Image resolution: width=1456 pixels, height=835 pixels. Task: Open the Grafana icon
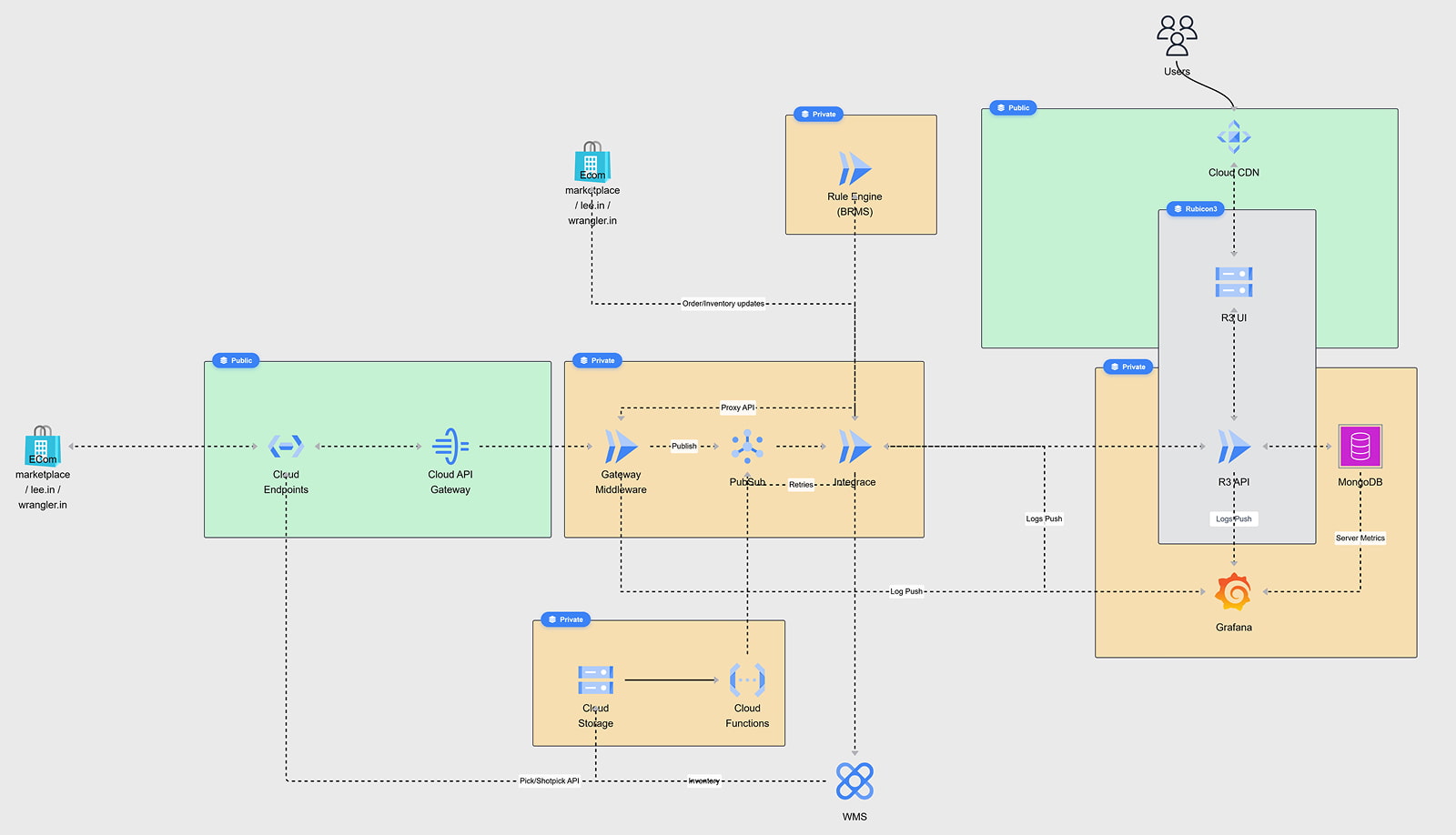click(1234, 589)
